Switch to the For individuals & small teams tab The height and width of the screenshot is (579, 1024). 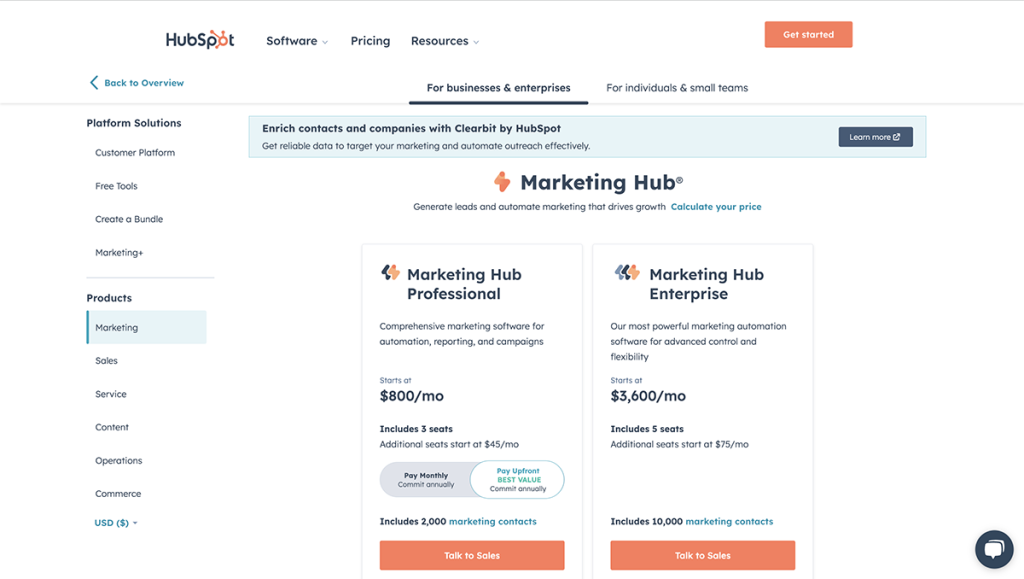click(x=677, y=87)
